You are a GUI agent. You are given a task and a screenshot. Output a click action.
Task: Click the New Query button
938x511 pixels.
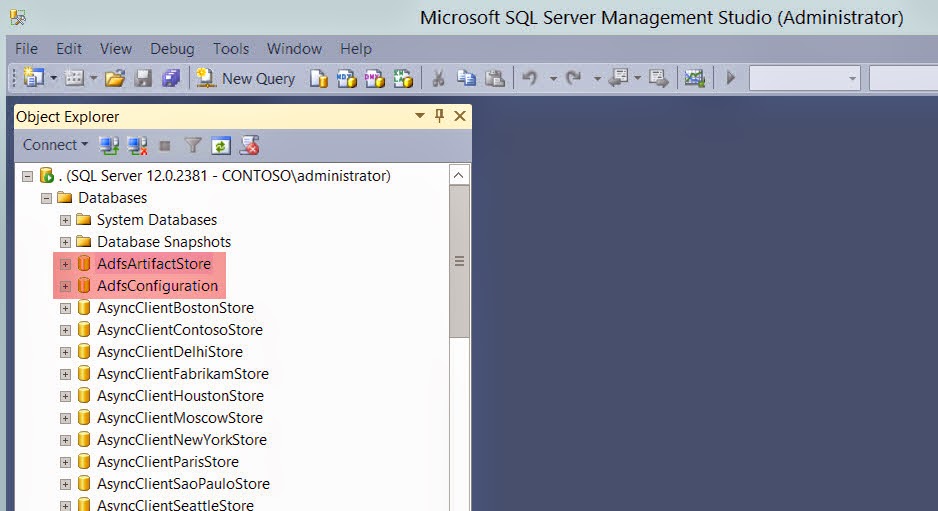246,78
